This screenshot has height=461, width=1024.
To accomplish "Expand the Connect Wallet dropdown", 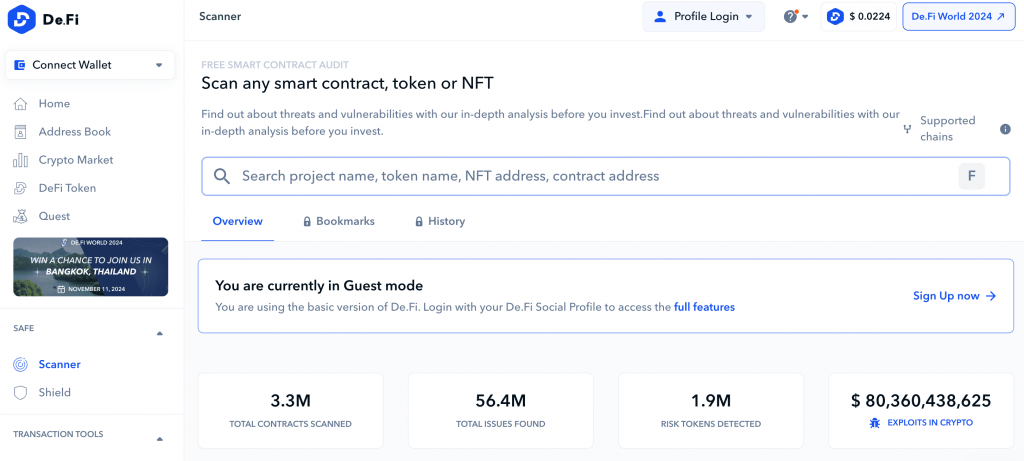I will [x=90, y=65].
